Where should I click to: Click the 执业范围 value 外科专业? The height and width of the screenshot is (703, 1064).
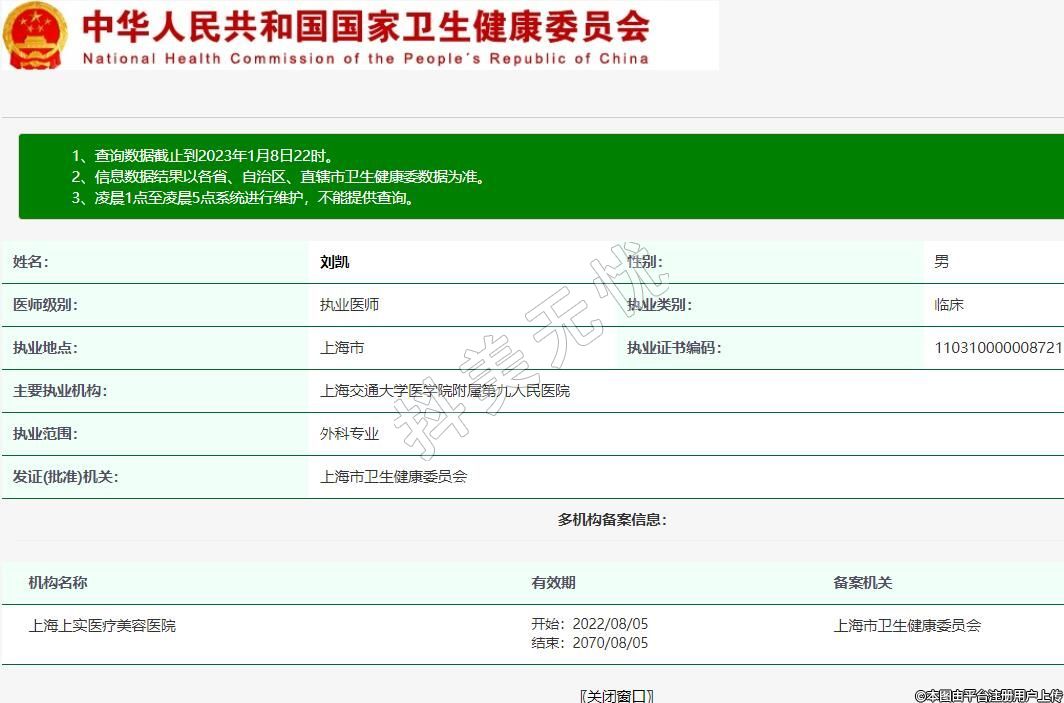349,434
